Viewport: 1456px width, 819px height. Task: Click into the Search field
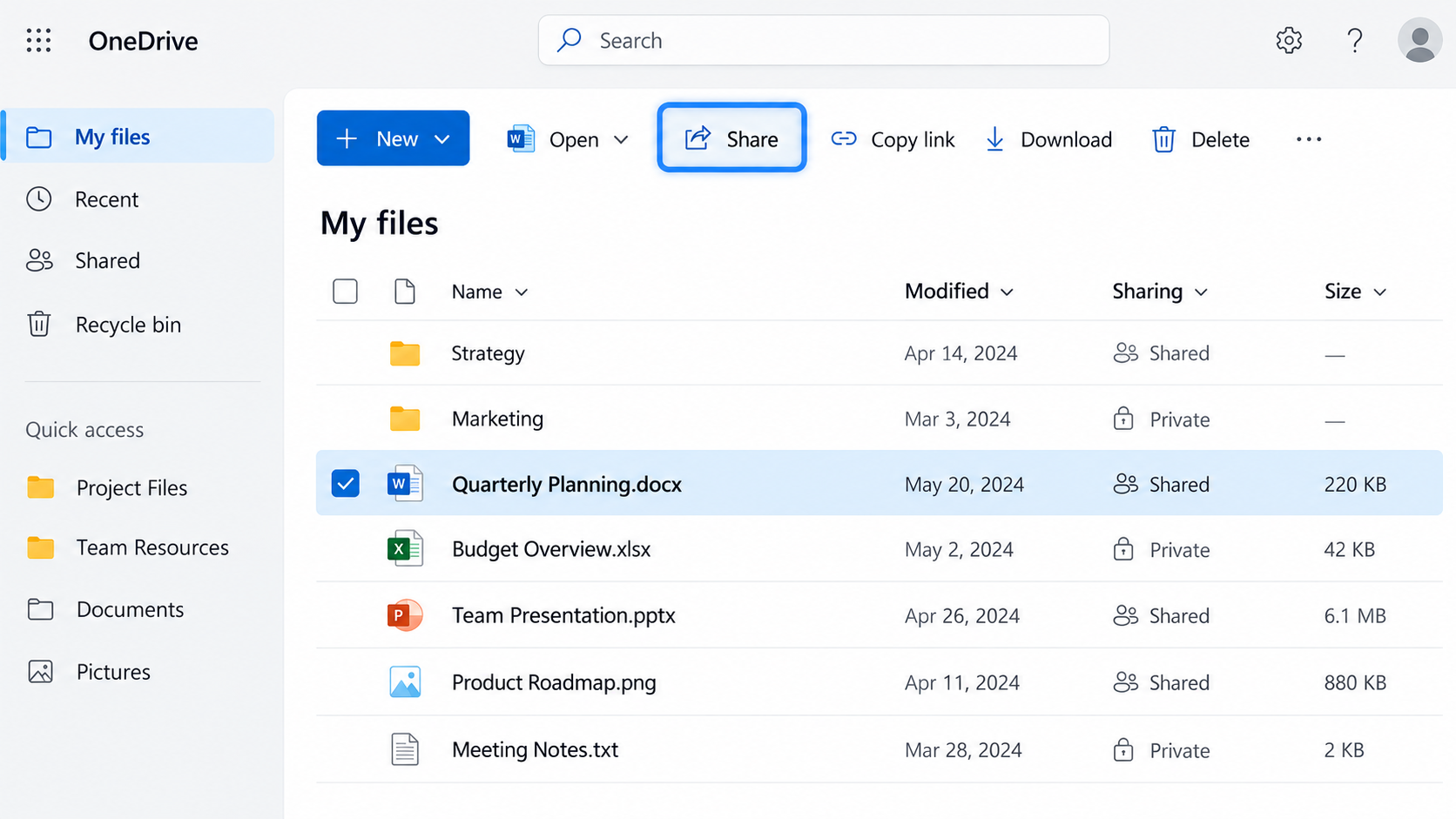click(824, 40)
